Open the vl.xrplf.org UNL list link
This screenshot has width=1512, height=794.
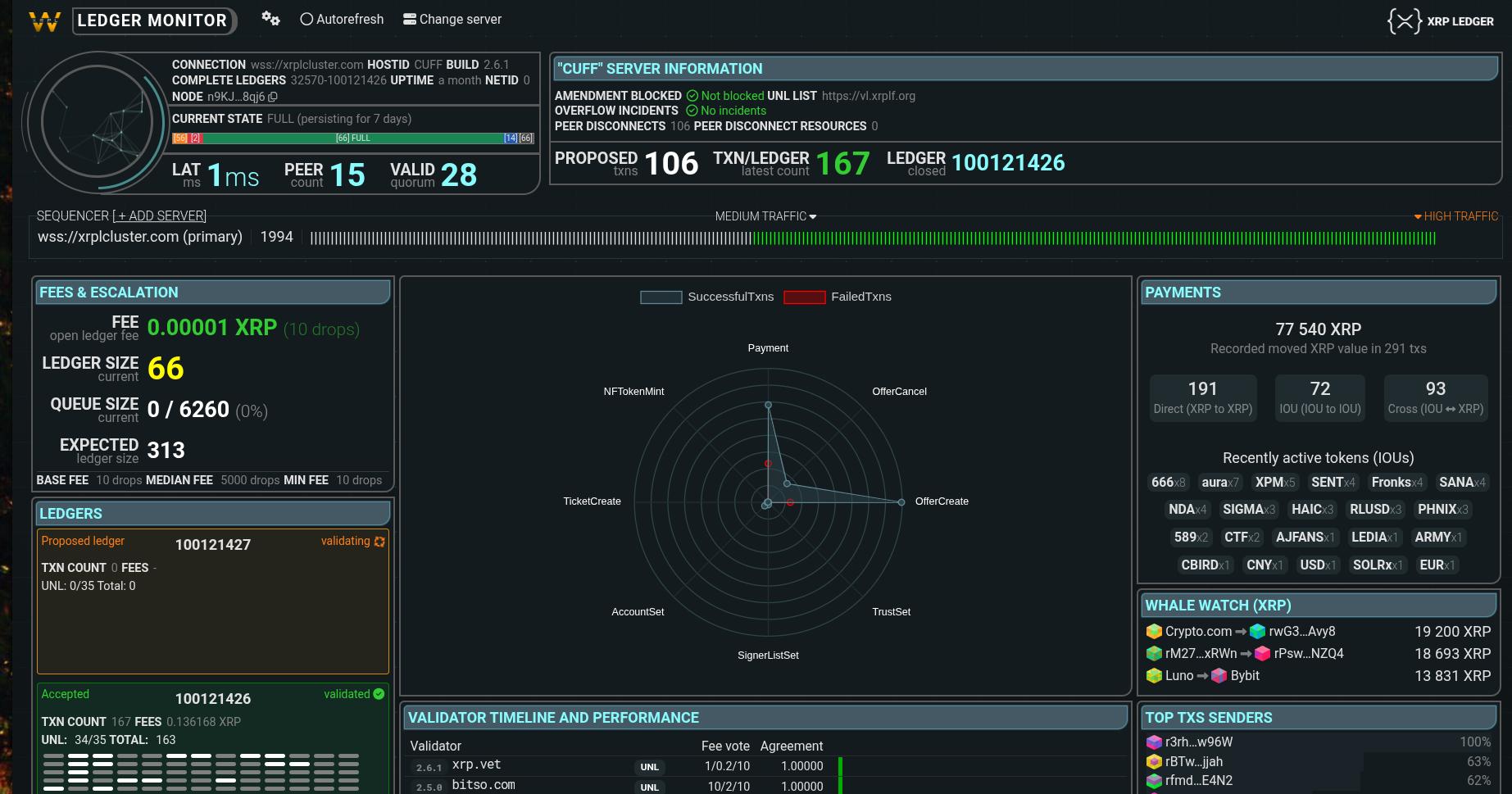(x=870, y=96)
